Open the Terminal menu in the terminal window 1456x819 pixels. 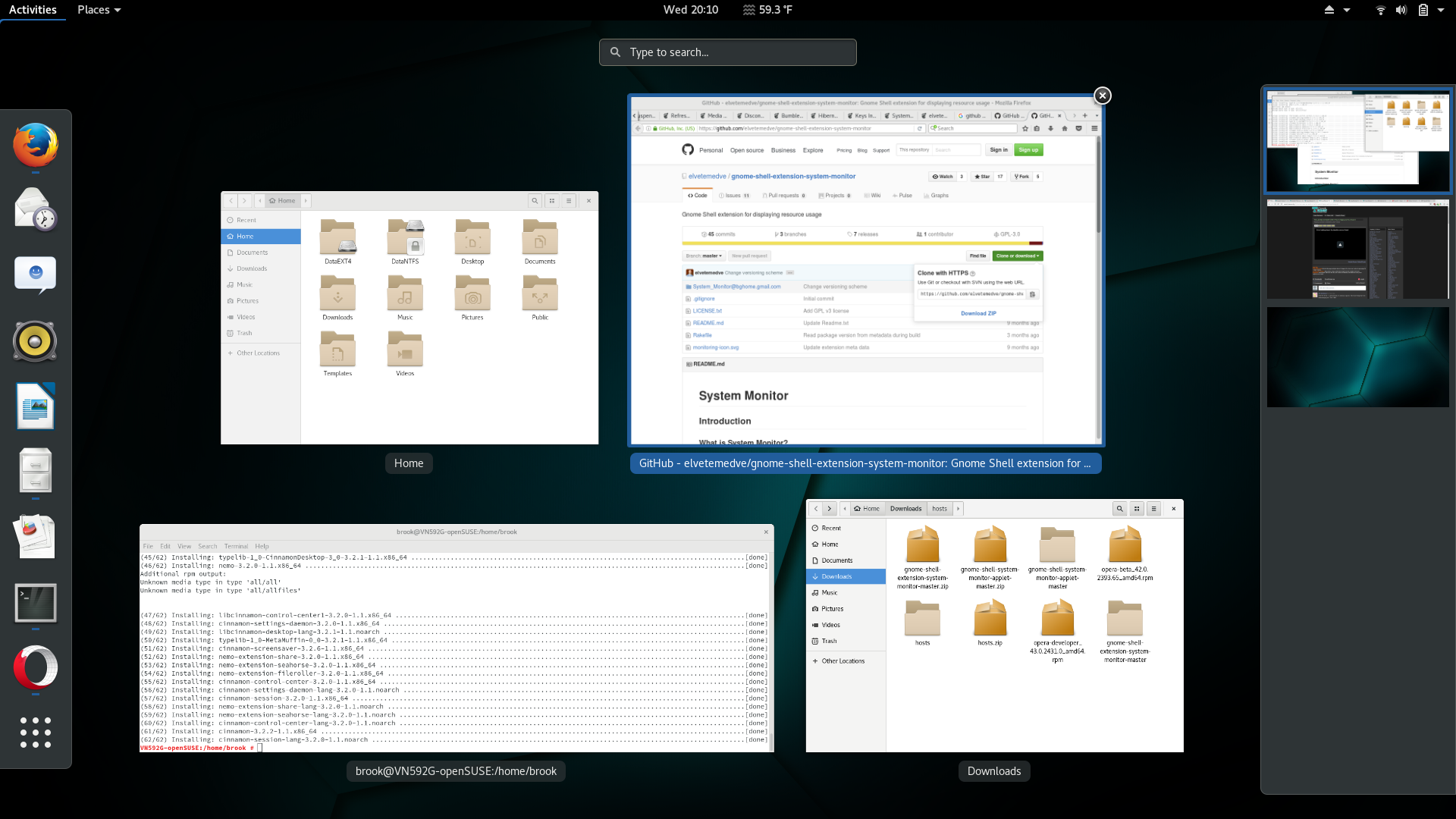click(x=236, y=546)
